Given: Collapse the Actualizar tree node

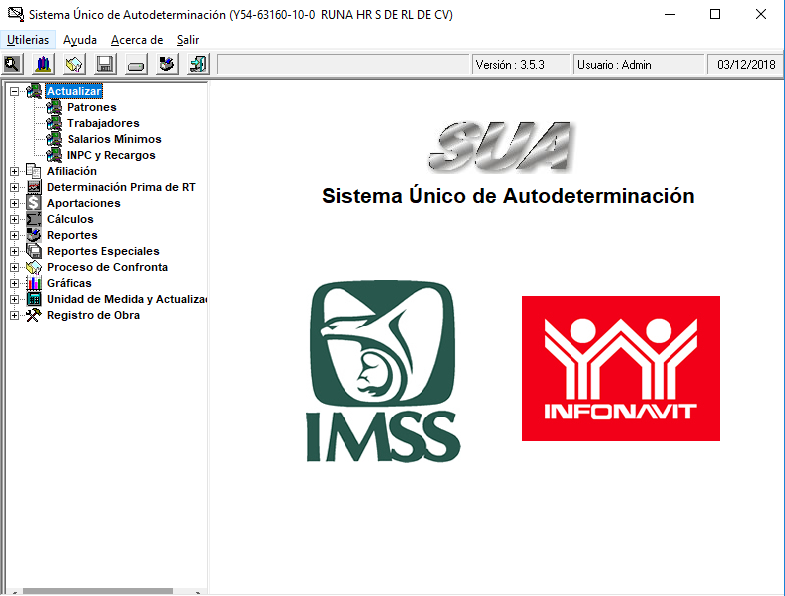Looking at the screenshot, I should 15,91.
